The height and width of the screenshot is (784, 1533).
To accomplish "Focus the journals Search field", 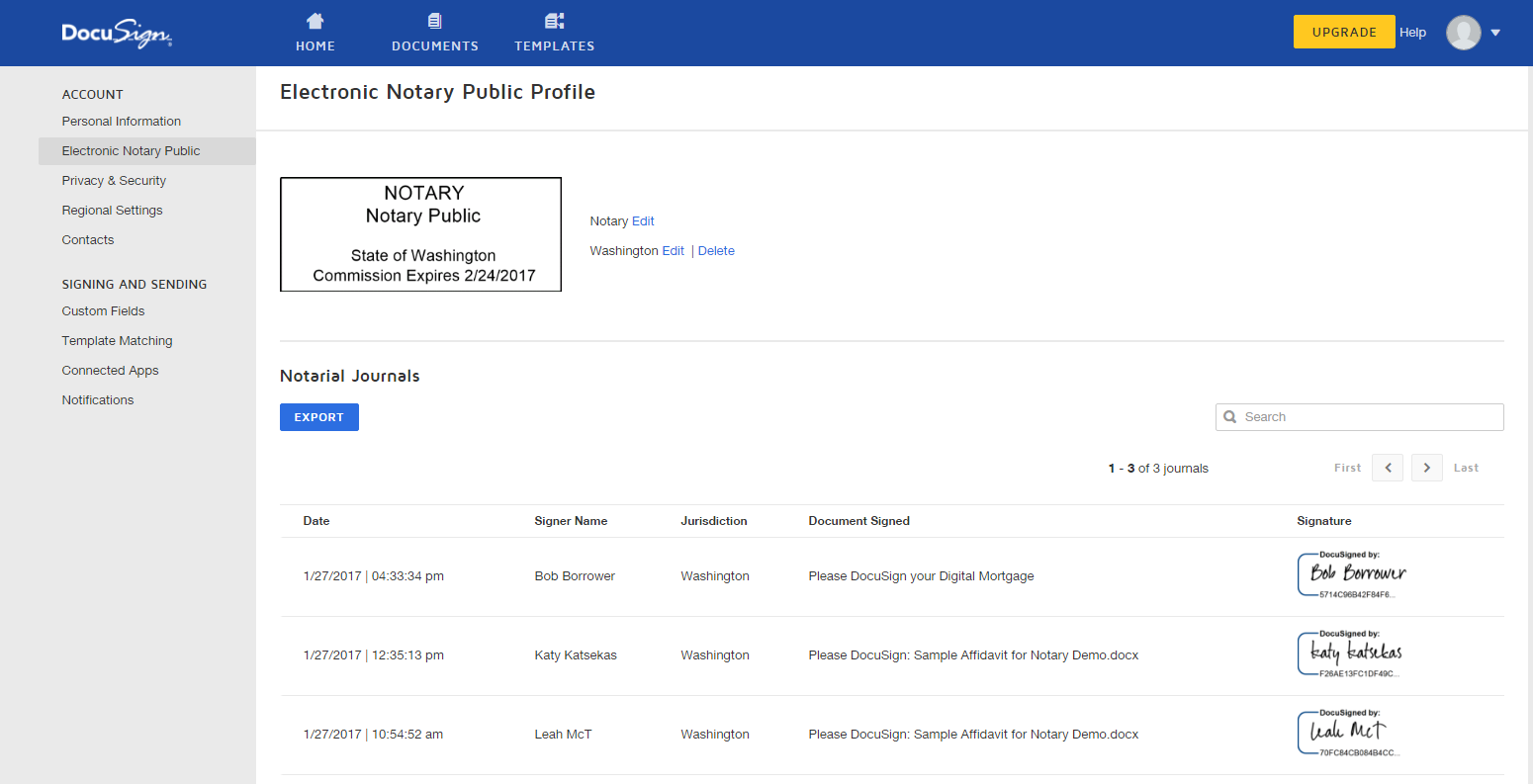I will [1360, 417].
